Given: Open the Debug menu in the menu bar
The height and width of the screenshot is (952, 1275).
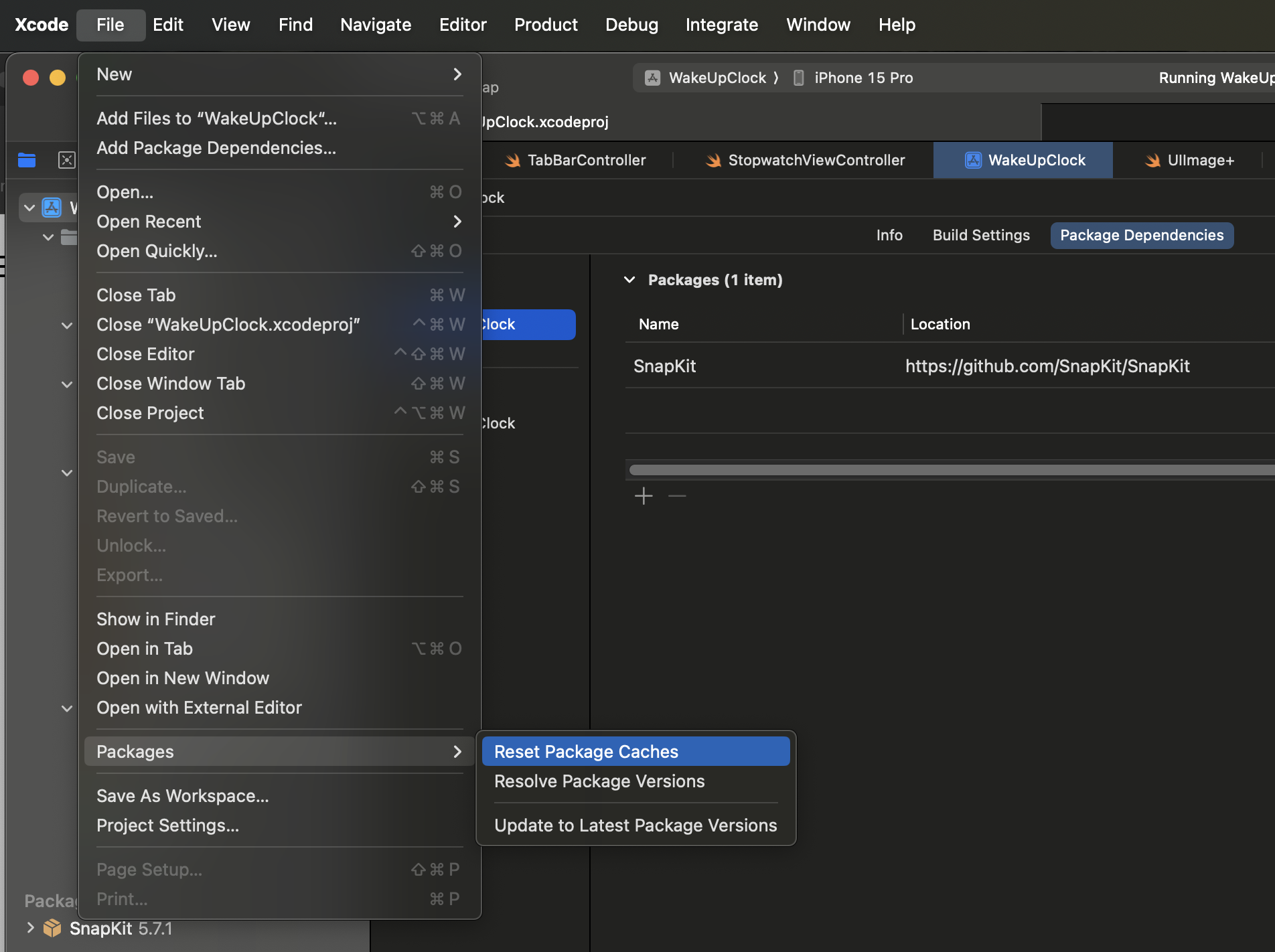Looking at the screenshot, I should [x=631, y=25].
